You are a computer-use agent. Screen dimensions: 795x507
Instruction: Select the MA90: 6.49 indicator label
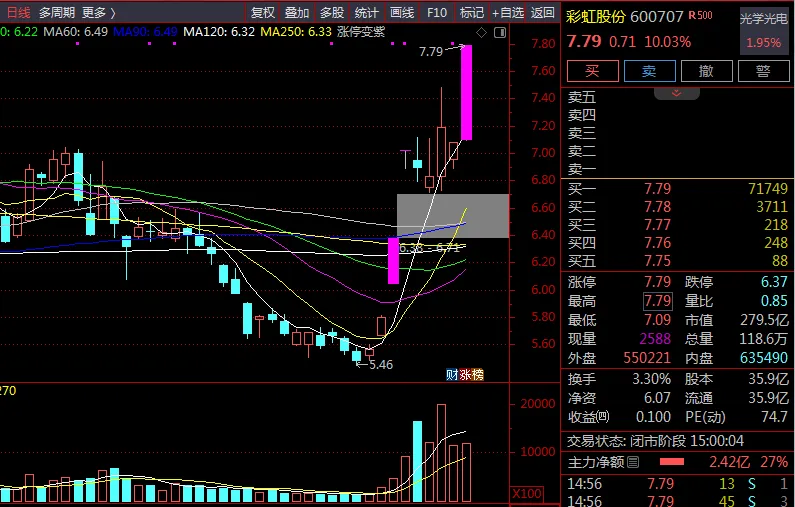point(146,32)
